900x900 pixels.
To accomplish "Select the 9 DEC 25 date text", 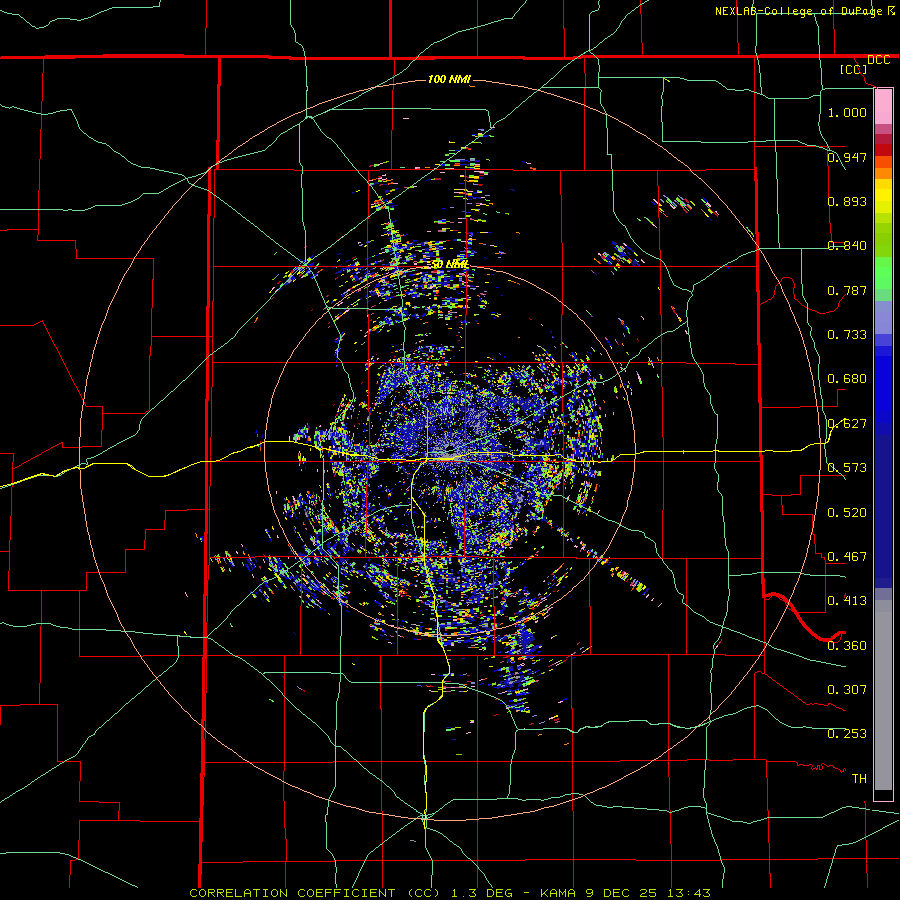I will click(x=622, y=893).
